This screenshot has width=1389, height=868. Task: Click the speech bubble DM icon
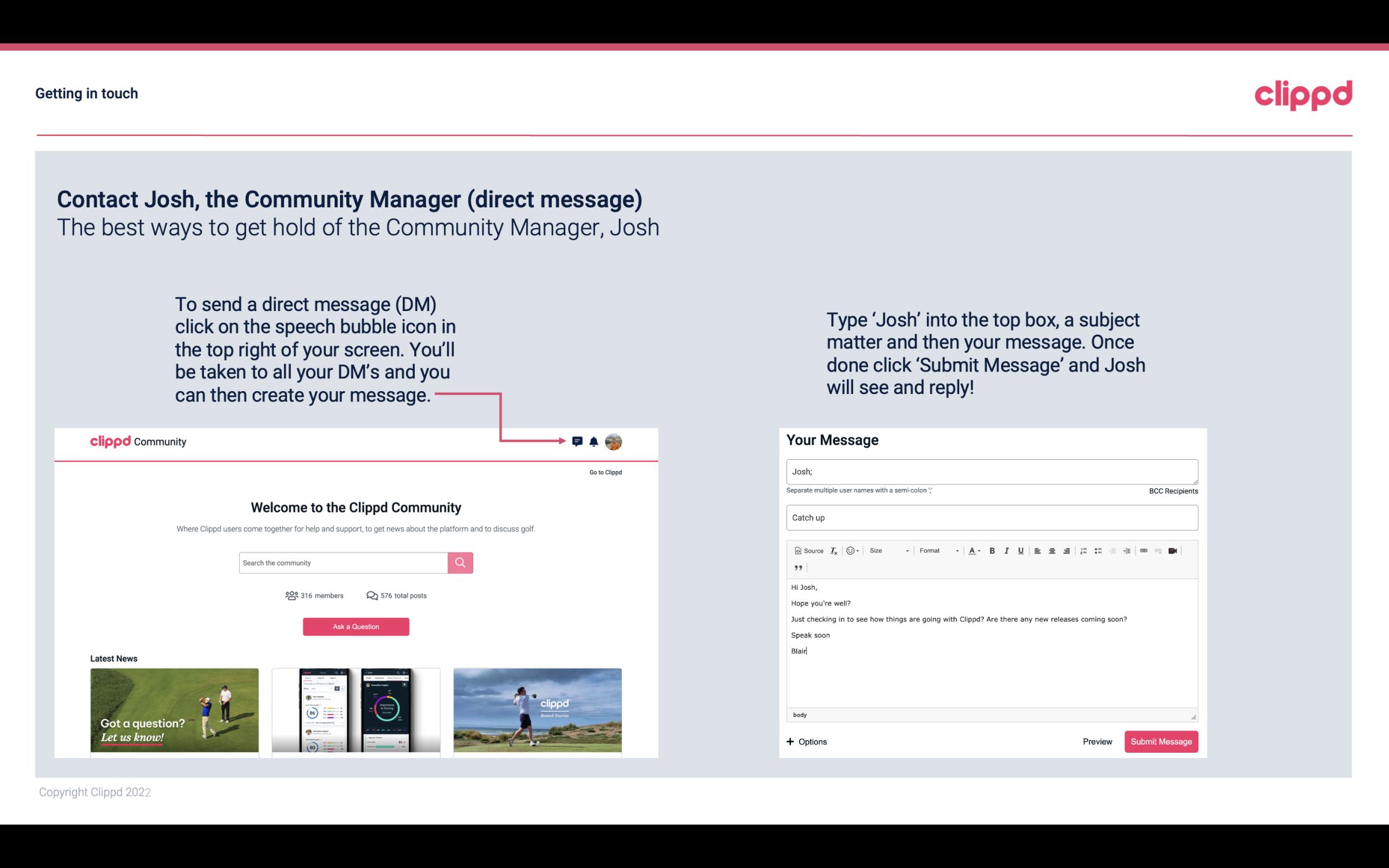coord(578,441)
